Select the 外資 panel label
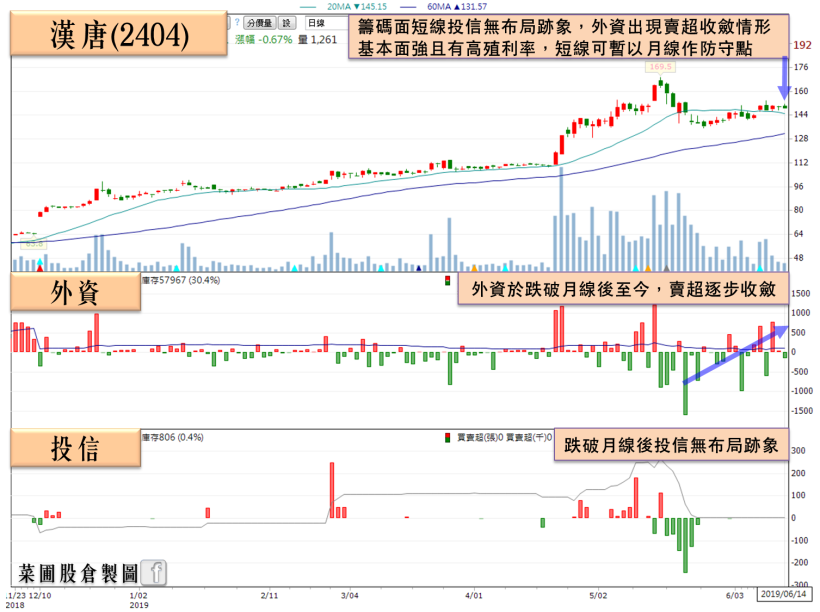This screenshot has width=820, height=612. pyautogui.click(x=73, y=295)
